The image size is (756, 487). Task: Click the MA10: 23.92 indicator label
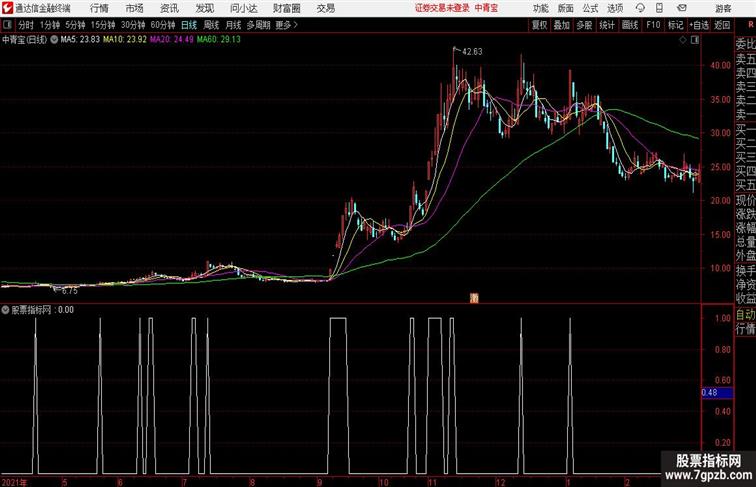[x=124, y=40]
